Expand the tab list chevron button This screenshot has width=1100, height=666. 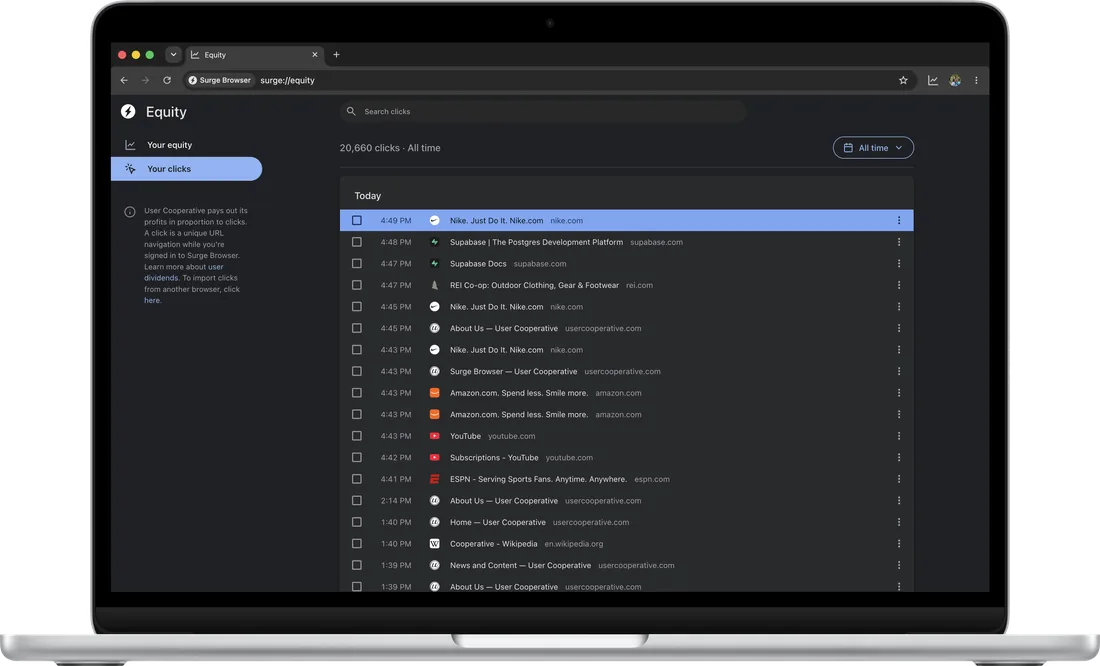pos(173,55)
